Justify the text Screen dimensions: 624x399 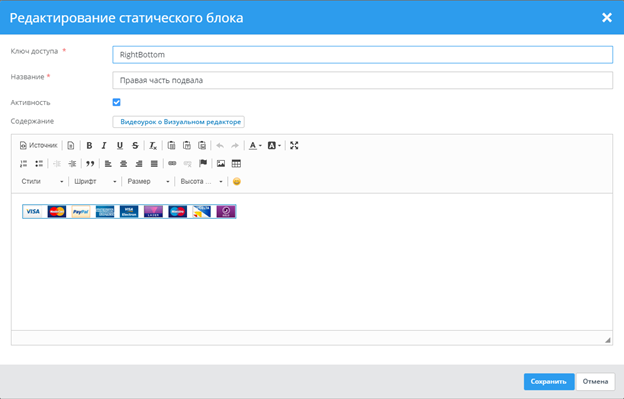(x=154, y=163)
